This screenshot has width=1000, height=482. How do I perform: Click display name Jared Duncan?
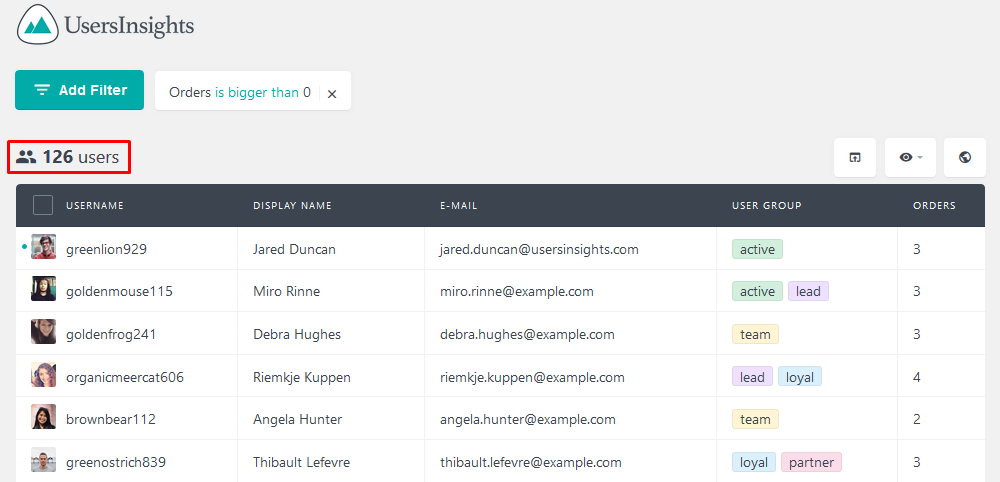(294, 249)
